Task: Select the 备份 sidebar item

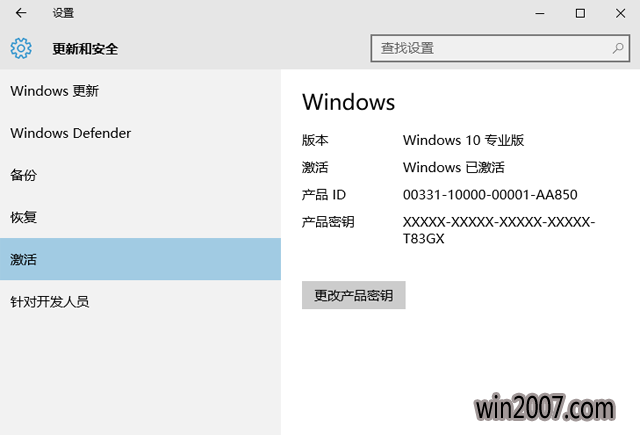Action: point(140,175)
